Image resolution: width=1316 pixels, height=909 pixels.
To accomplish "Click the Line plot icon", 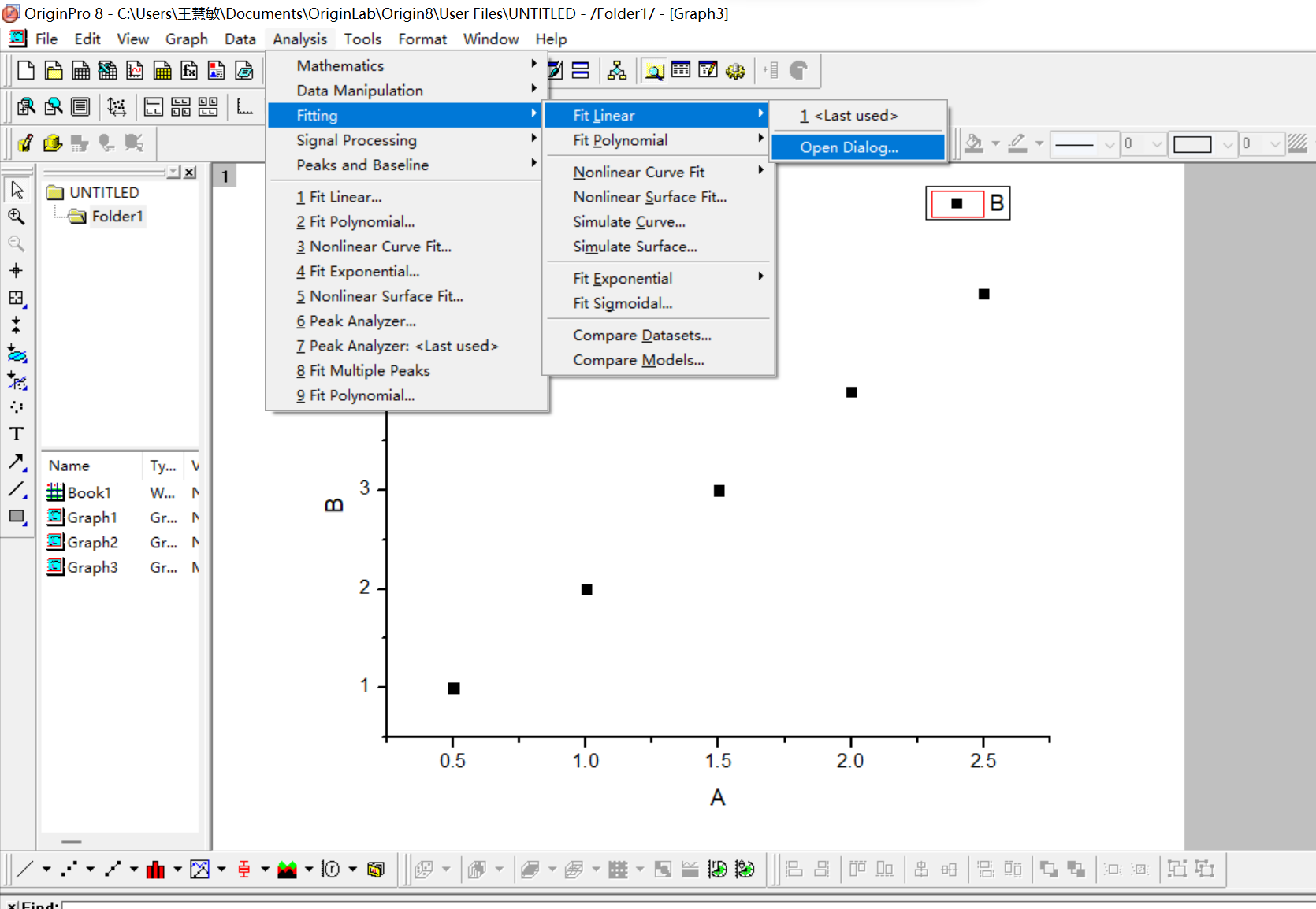I will click(x=25, y=870).
